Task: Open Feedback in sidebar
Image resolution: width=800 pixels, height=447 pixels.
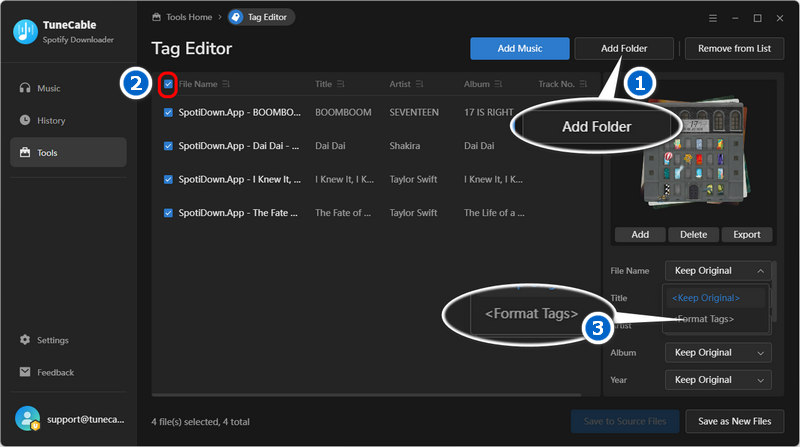Action: 68,372
